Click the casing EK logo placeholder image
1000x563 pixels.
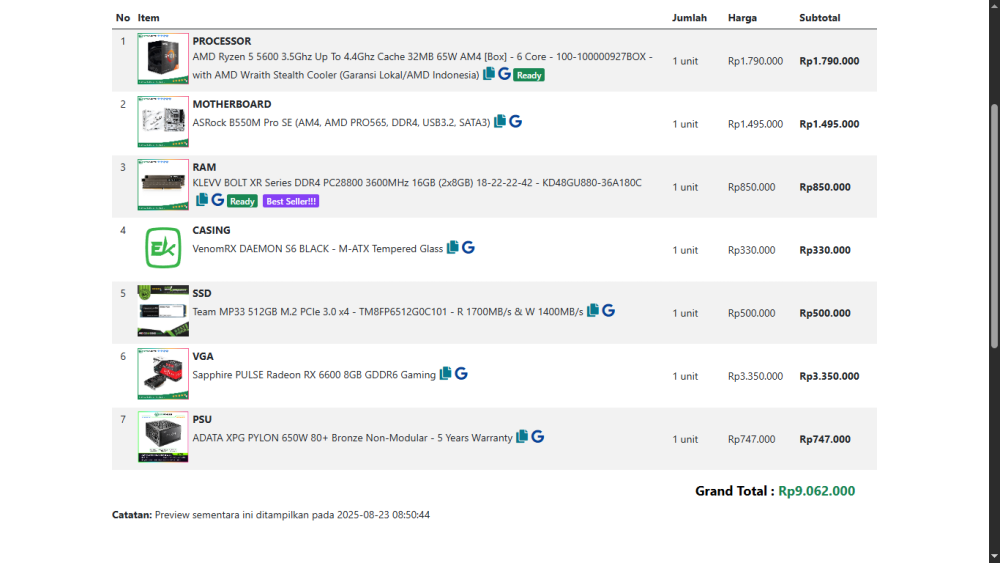click(163, 247)
